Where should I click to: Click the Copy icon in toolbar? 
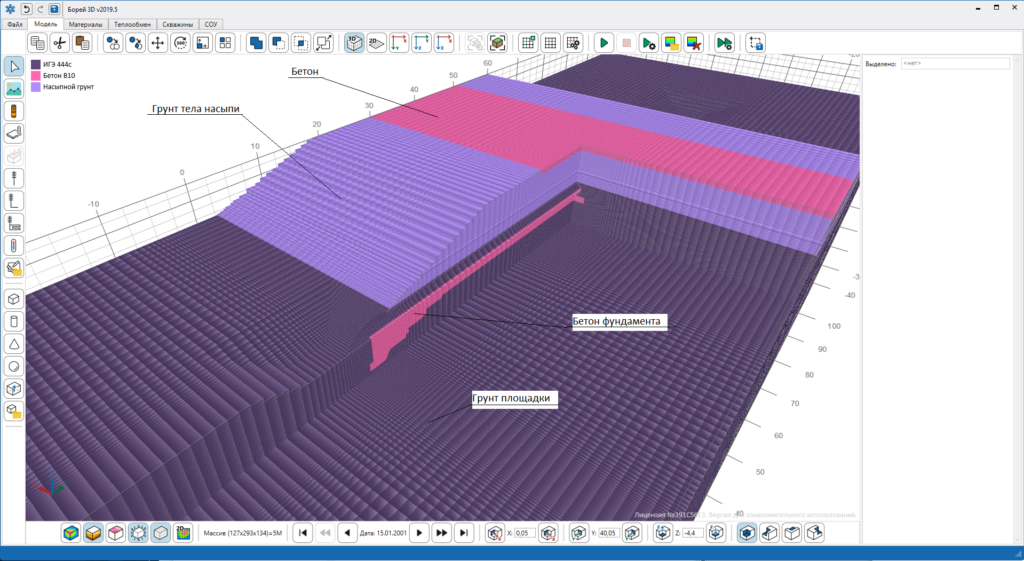tap(38, 43)
